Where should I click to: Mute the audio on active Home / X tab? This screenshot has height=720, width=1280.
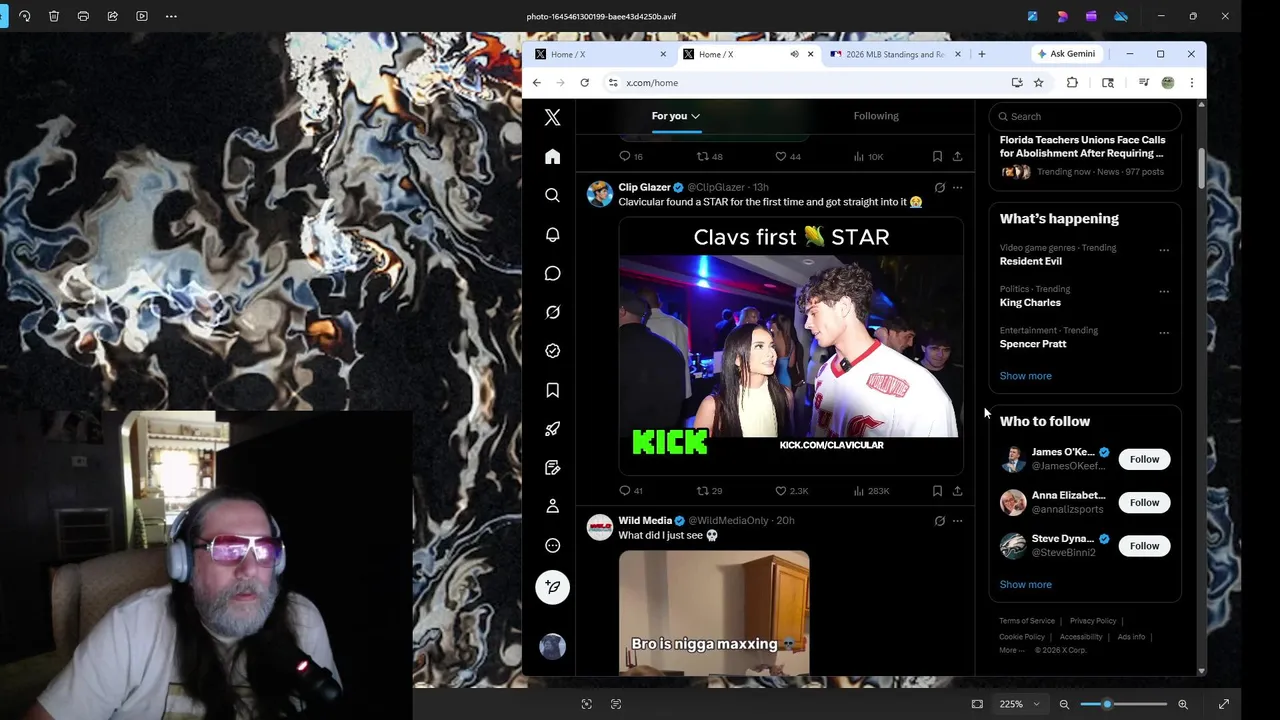point(794,54)
